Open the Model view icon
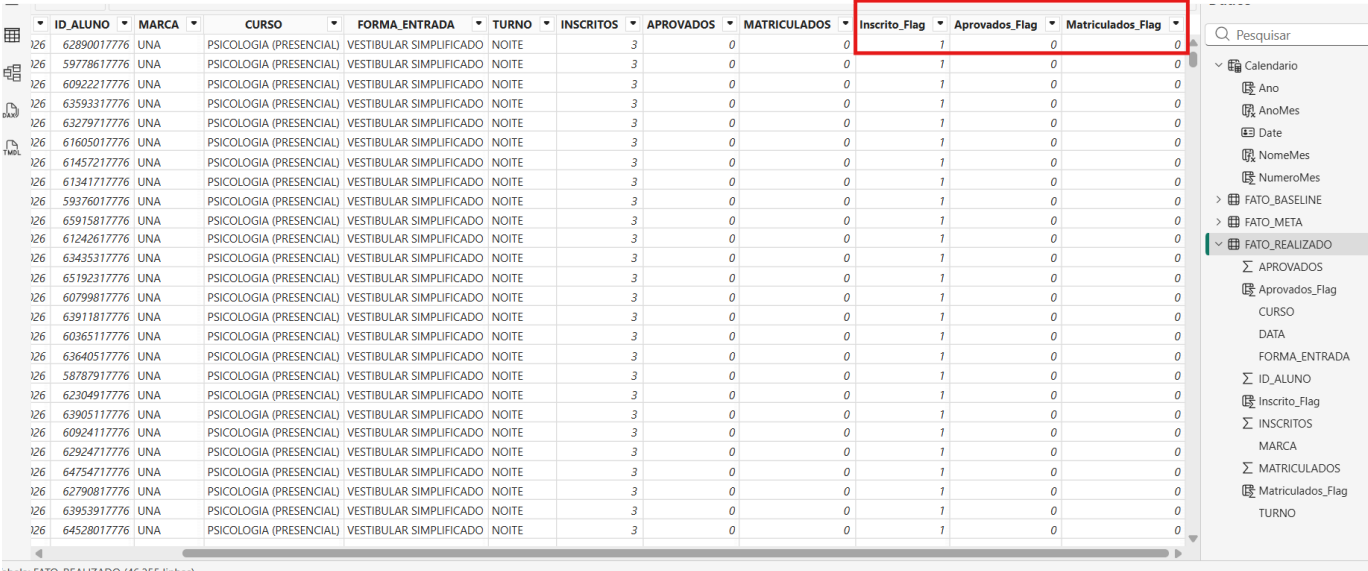 (14, 72)
